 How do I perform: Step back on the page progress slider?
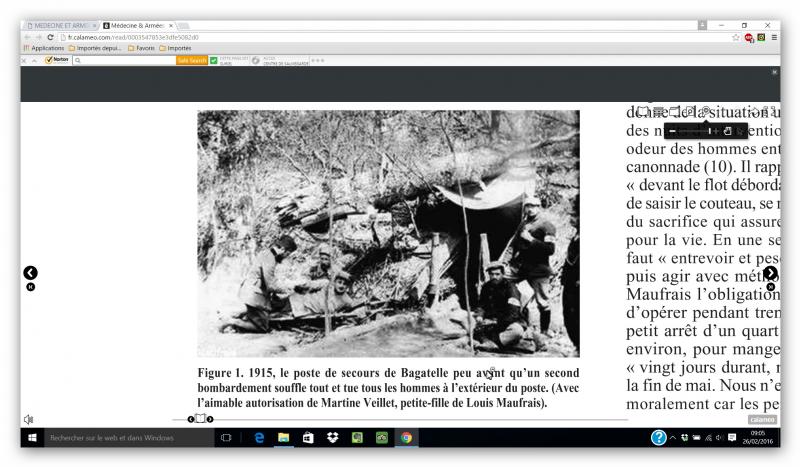(191, 419)
